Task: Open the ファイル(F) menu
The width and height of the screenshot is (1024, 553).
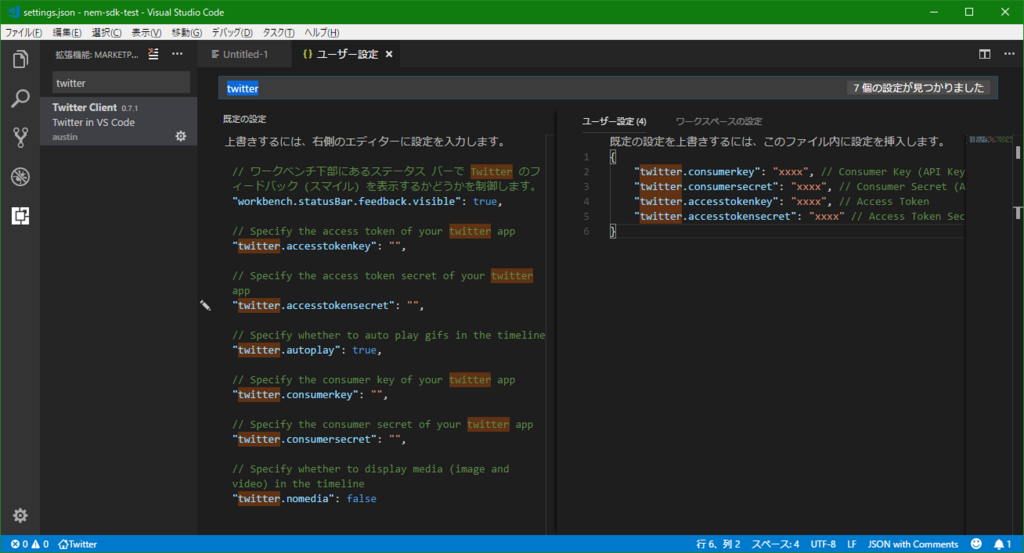Action: pos(24,33)
